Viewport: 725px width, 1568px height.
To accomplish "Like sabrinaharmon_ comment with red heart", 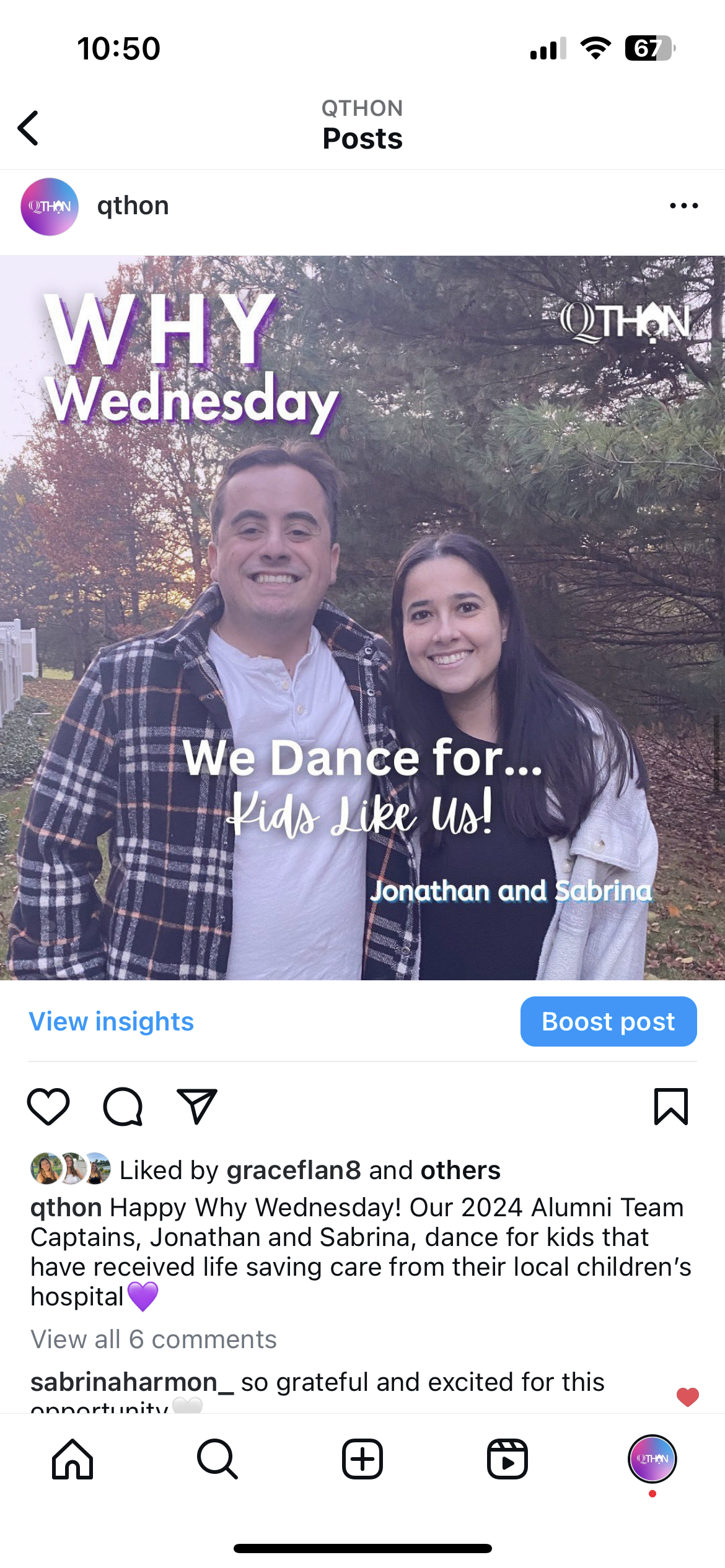I will click(687, 1397).
